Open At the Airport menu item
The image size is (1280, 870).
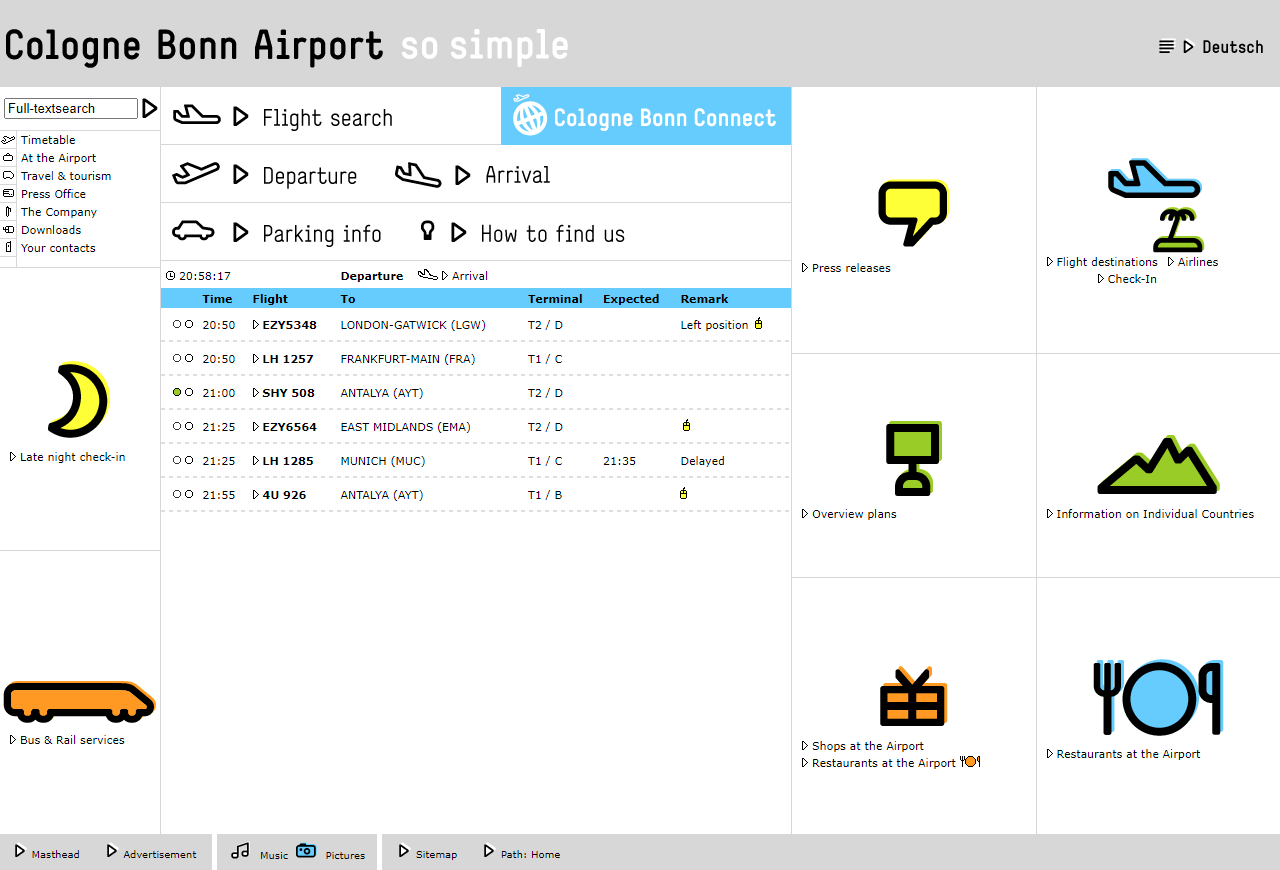(59, 158)
